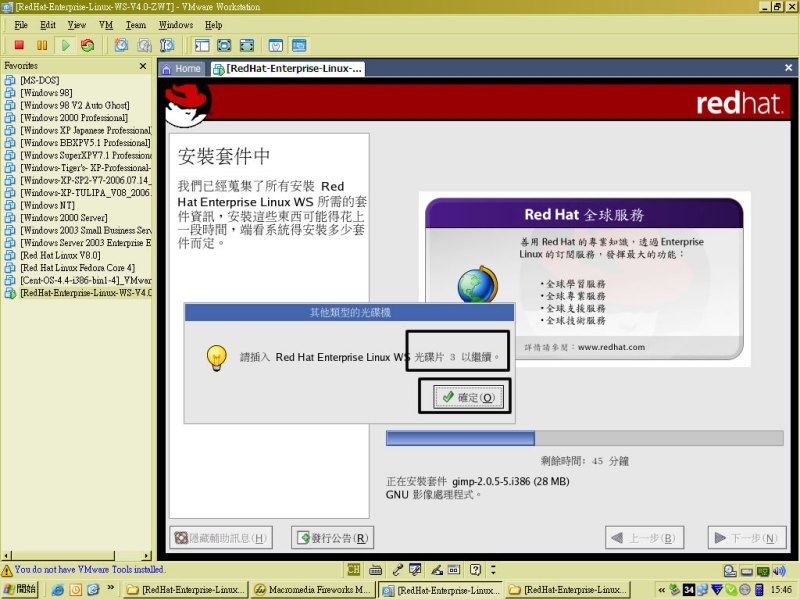
Task: Click the CH language indicator in language bar
Action: 353,569
